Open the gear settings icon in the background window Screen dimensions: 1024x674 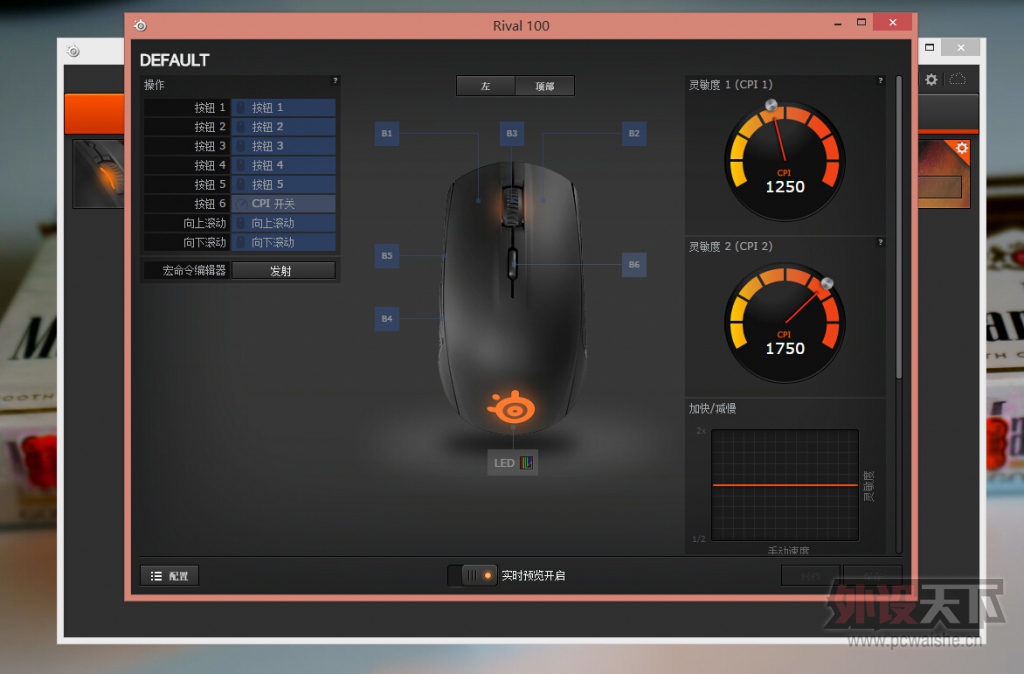[931, 79]
